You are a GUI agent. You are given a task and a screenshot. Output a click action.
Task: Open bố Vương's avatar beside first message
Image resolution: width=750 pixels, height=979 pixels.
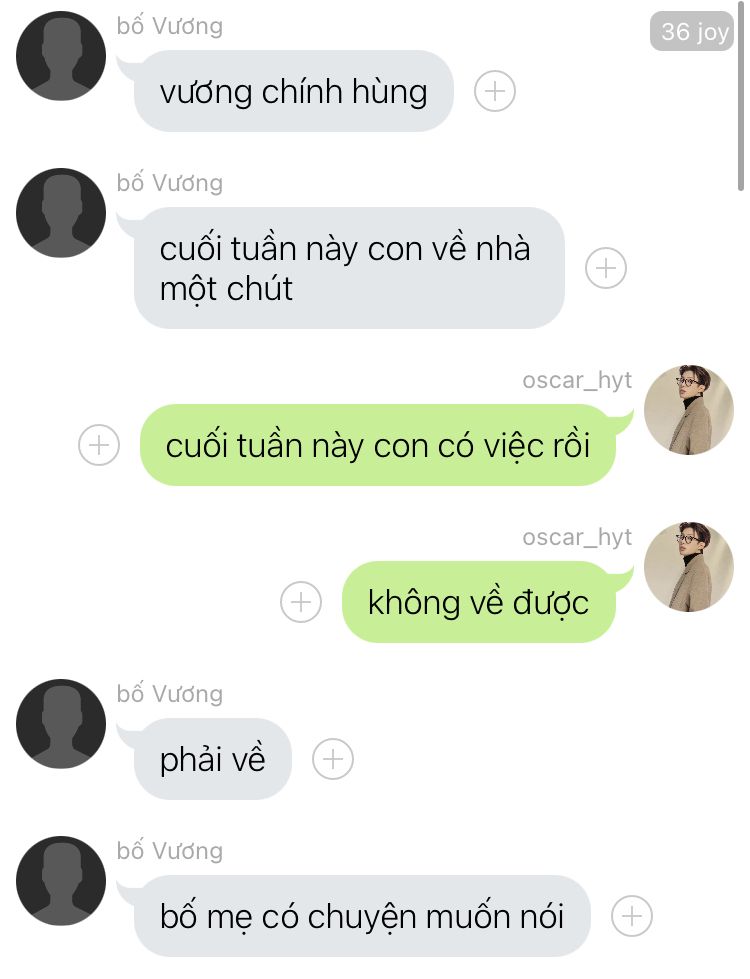pos(61,56)
